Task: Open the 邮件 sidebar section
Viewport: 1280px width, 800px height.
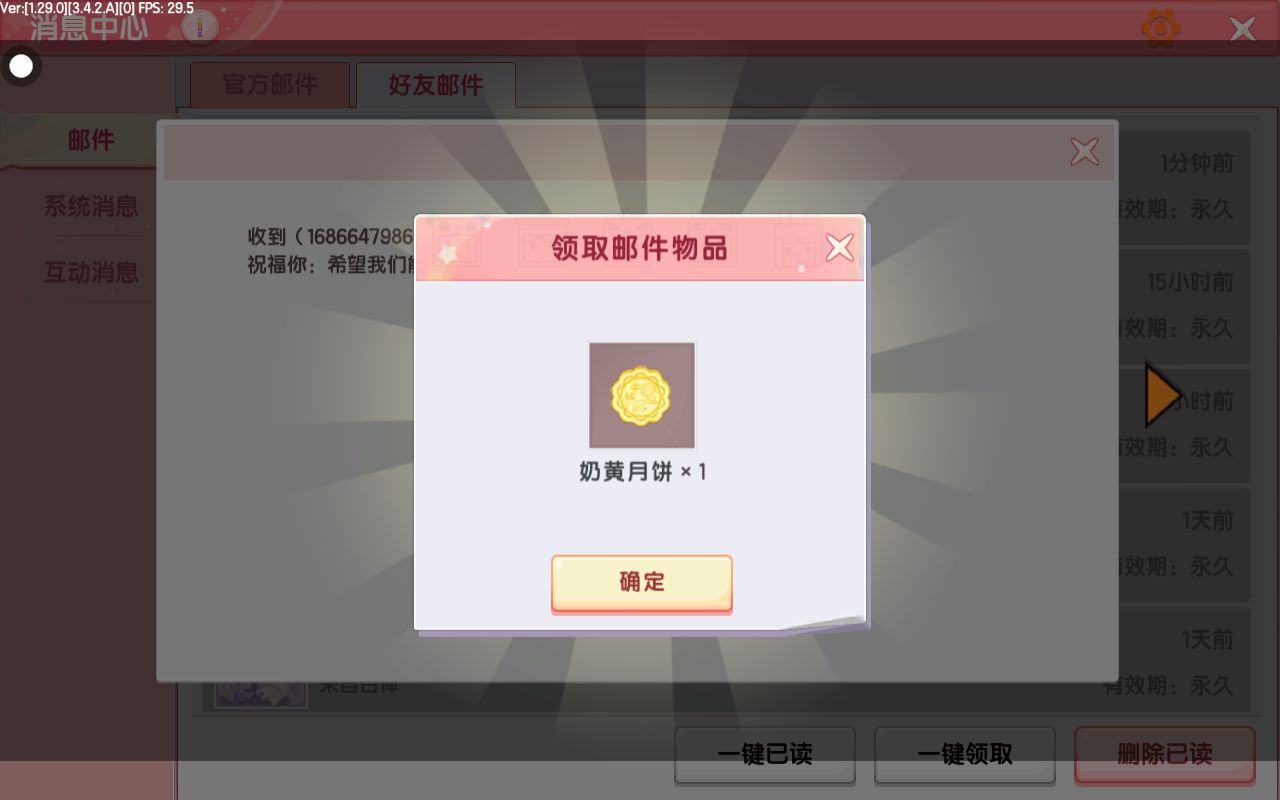Action: [90, 141]
